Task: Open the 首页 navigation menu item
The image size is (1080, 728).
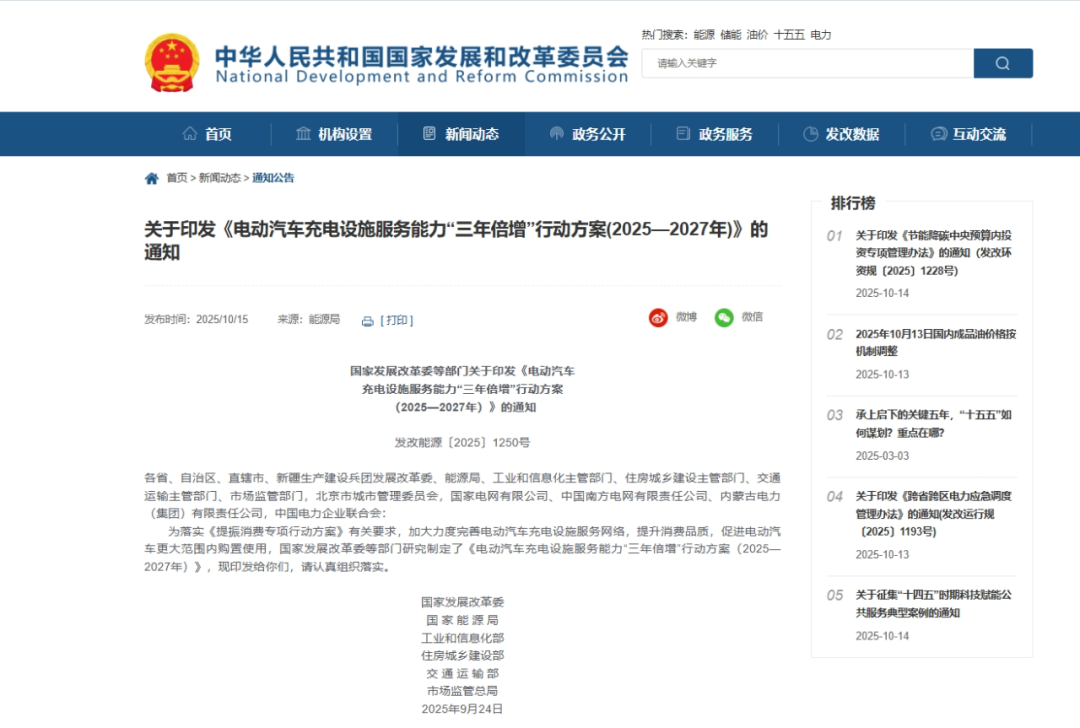Action: [213, 133]
